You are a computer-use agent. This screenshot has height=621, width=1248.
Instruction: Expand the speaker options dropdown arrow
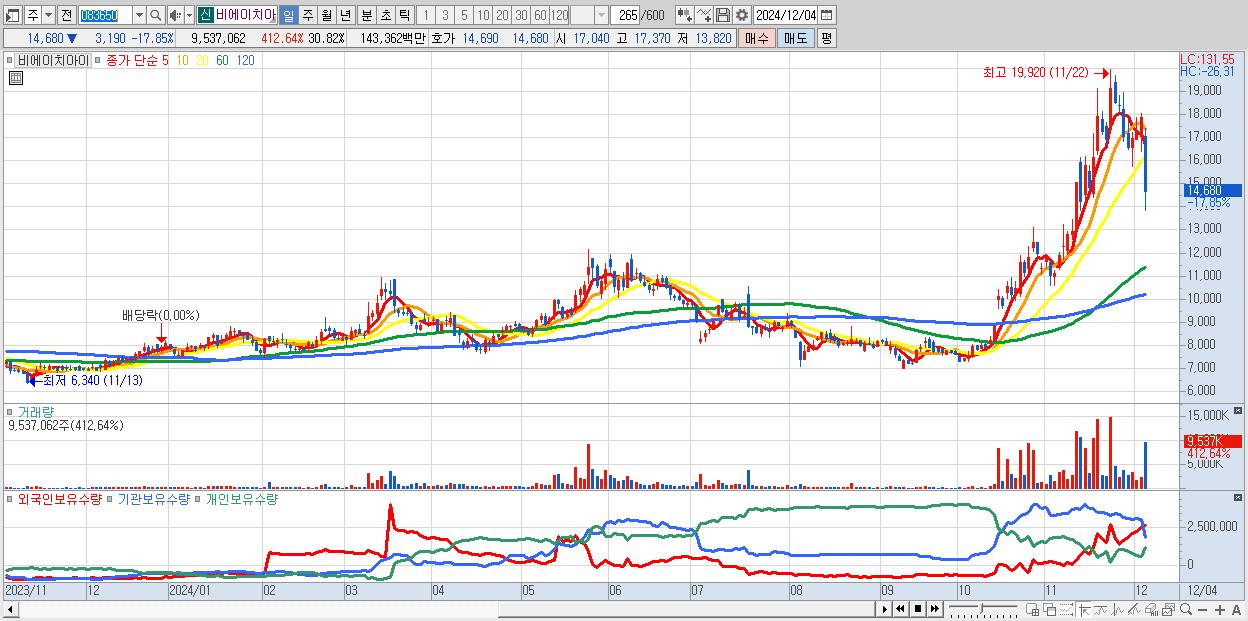click(188, 15)
